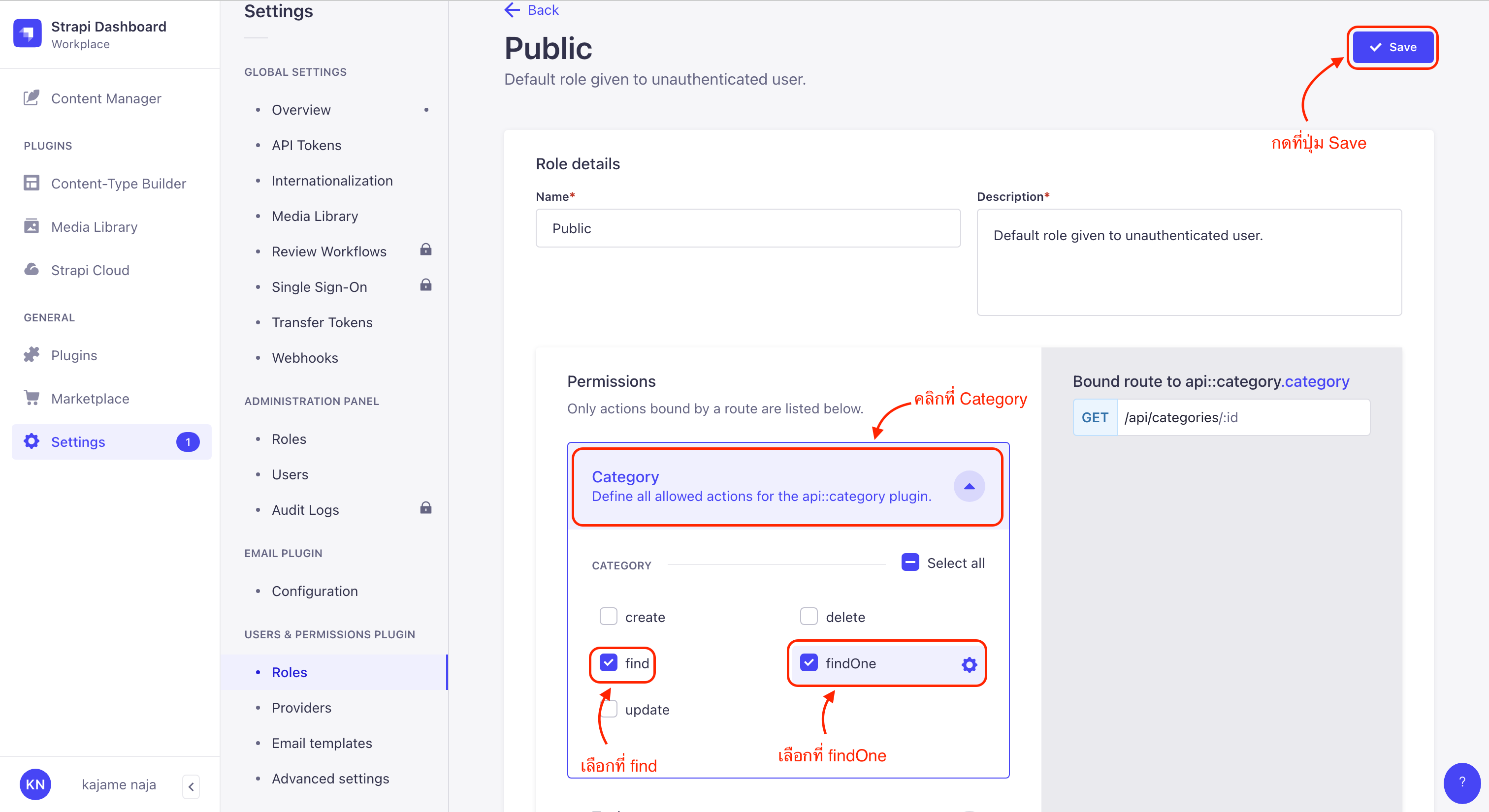Click the Review Workflows lock icon
This screenshot has height=812, width=1489.
426,250
